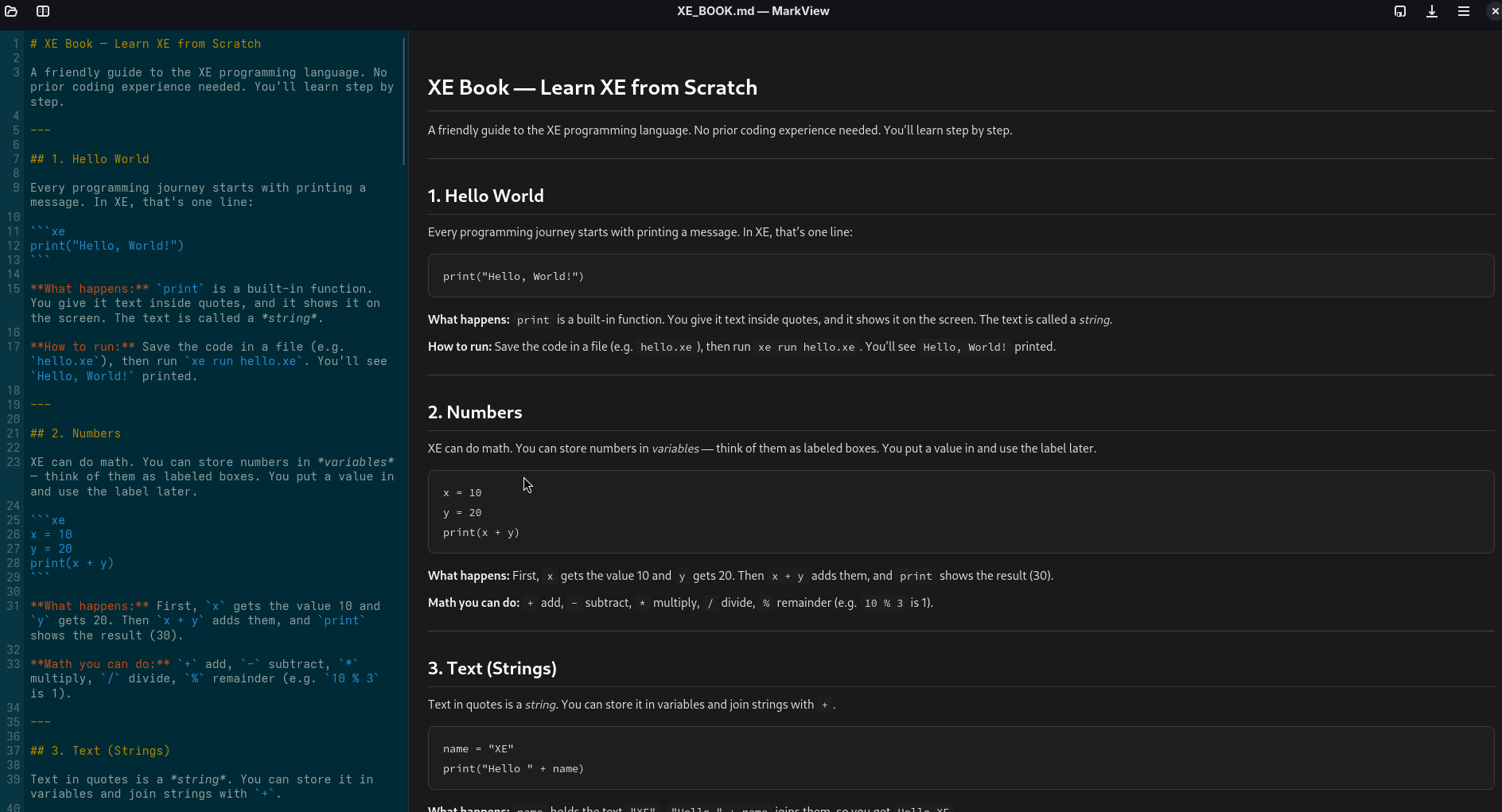Click the '1. Hello World' heading in preview

coord(485,196)
